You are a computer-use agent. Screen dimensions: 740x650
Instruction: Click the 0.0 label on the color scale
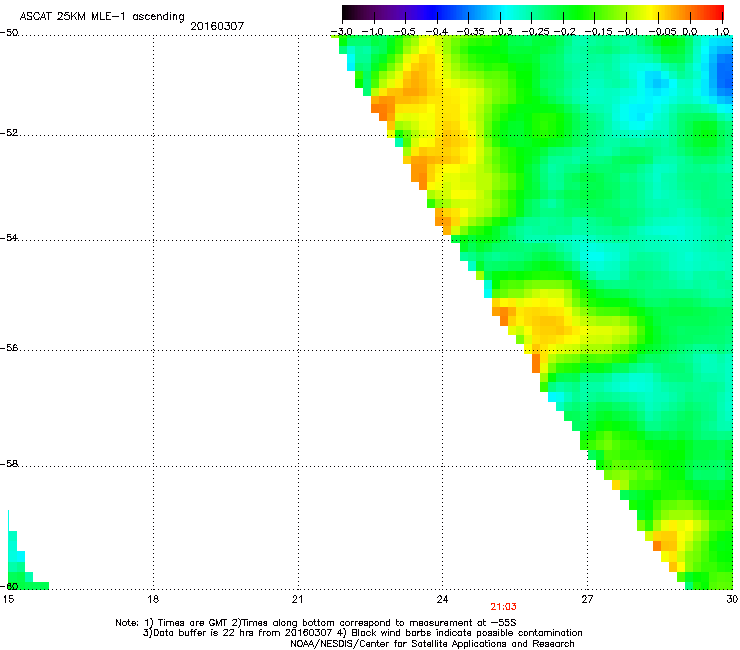pos(690,32)
